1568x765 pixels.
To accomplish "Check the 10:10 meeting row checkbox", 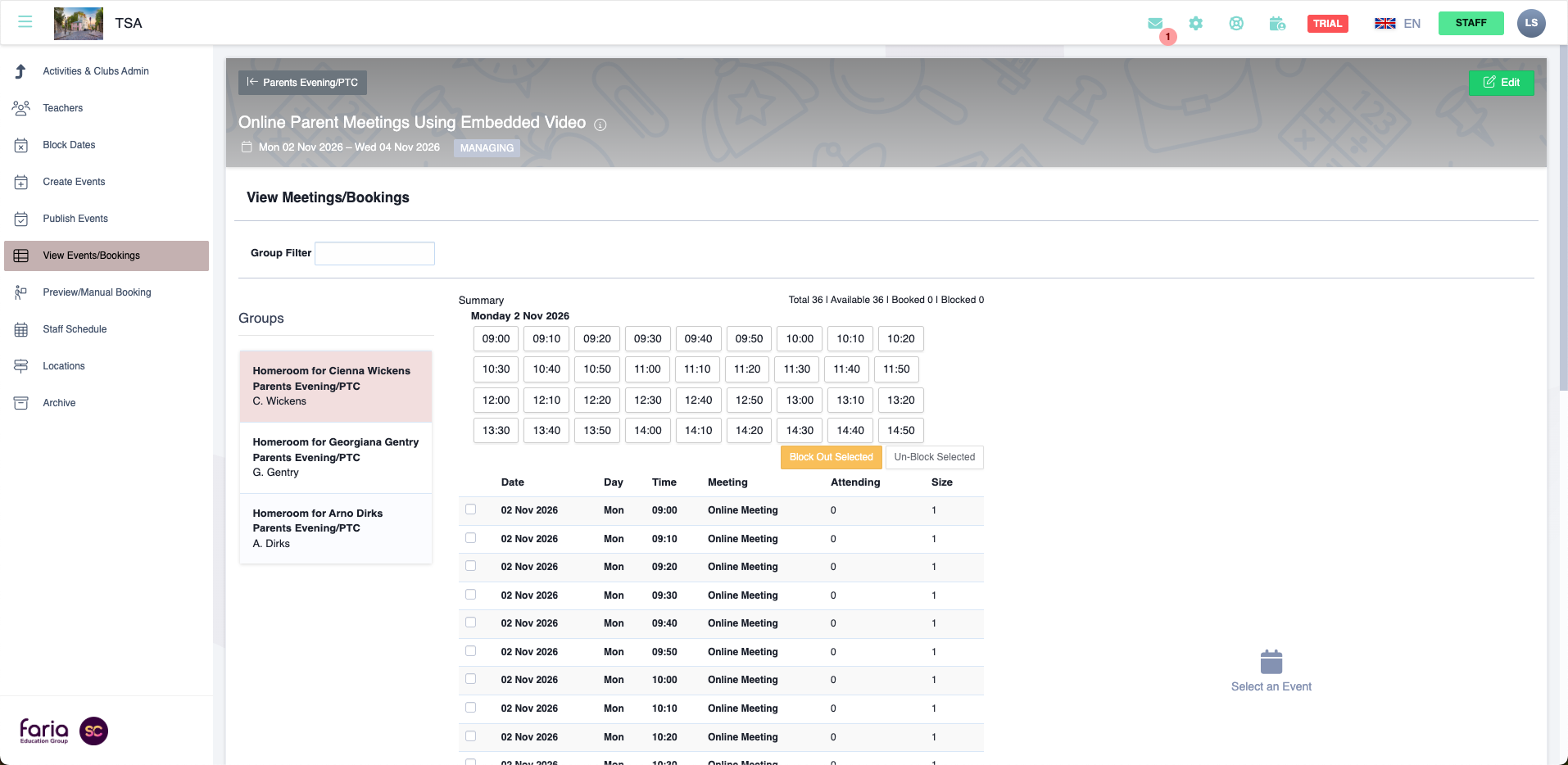I will [x=471, y=708].
